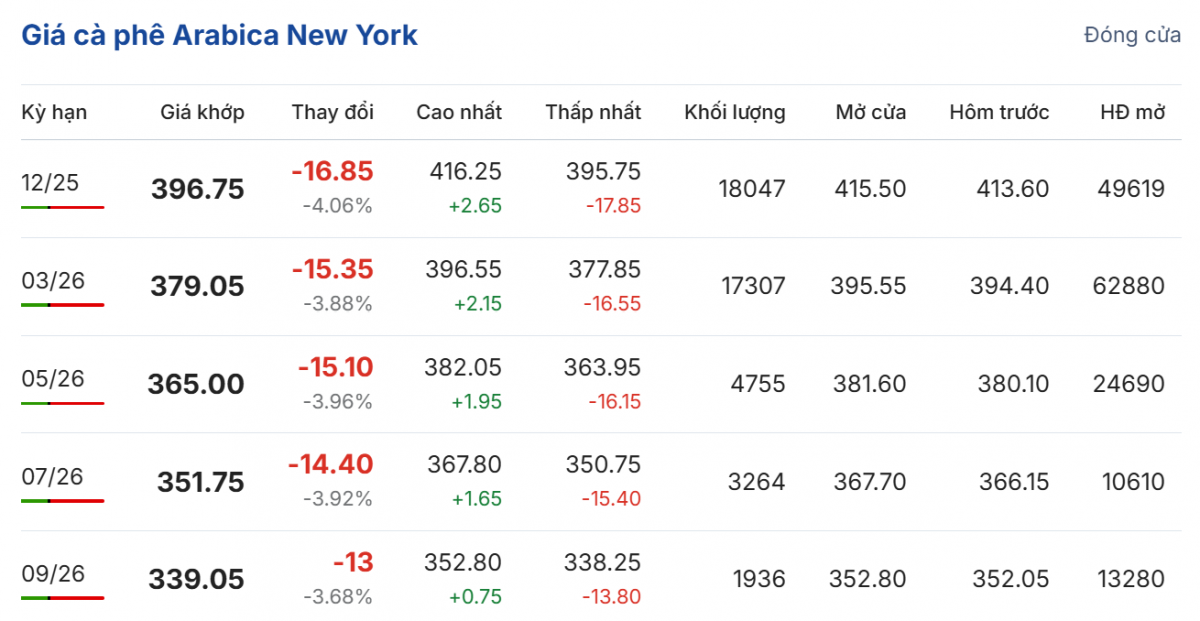Open the 07/26 contract term
The height and width of the screenshot is (621, 1200).
[x=50, y=476]
